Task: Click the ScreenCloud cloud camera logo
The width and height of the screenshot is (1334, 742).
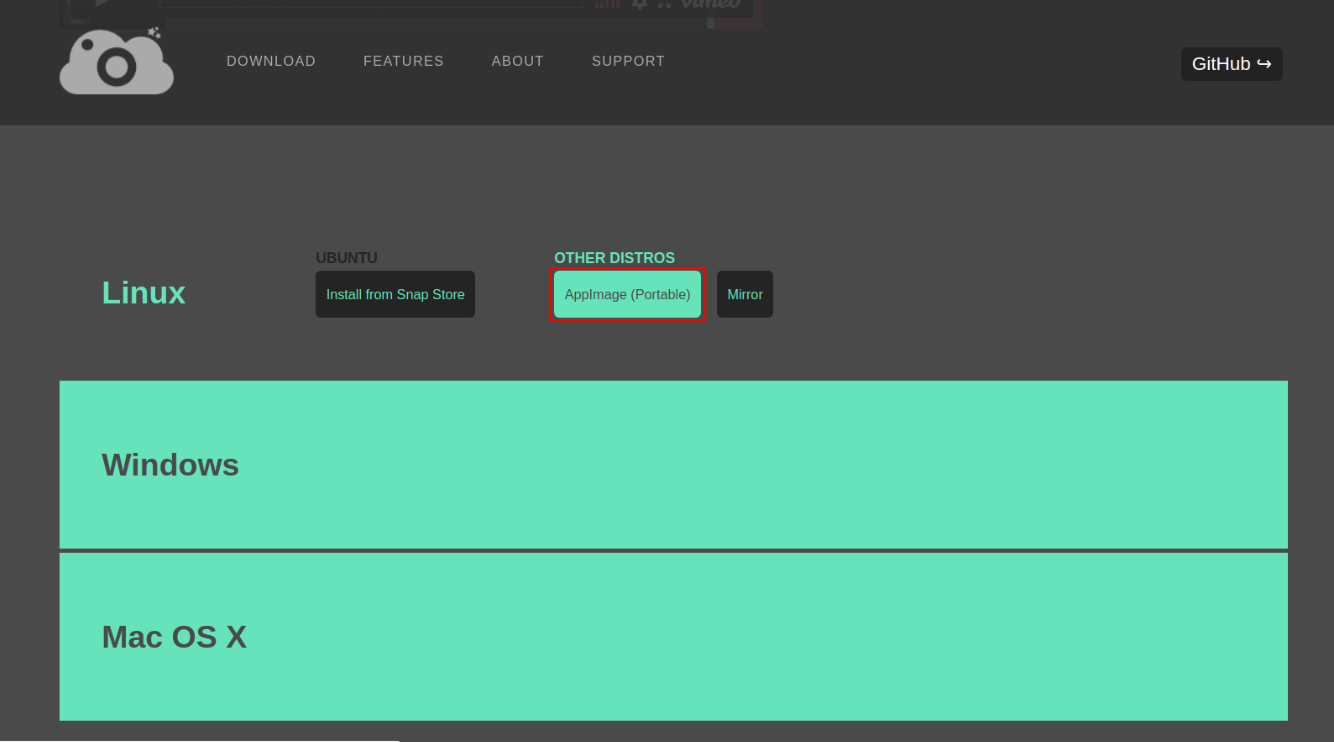Action: click(x=115, y=62)
